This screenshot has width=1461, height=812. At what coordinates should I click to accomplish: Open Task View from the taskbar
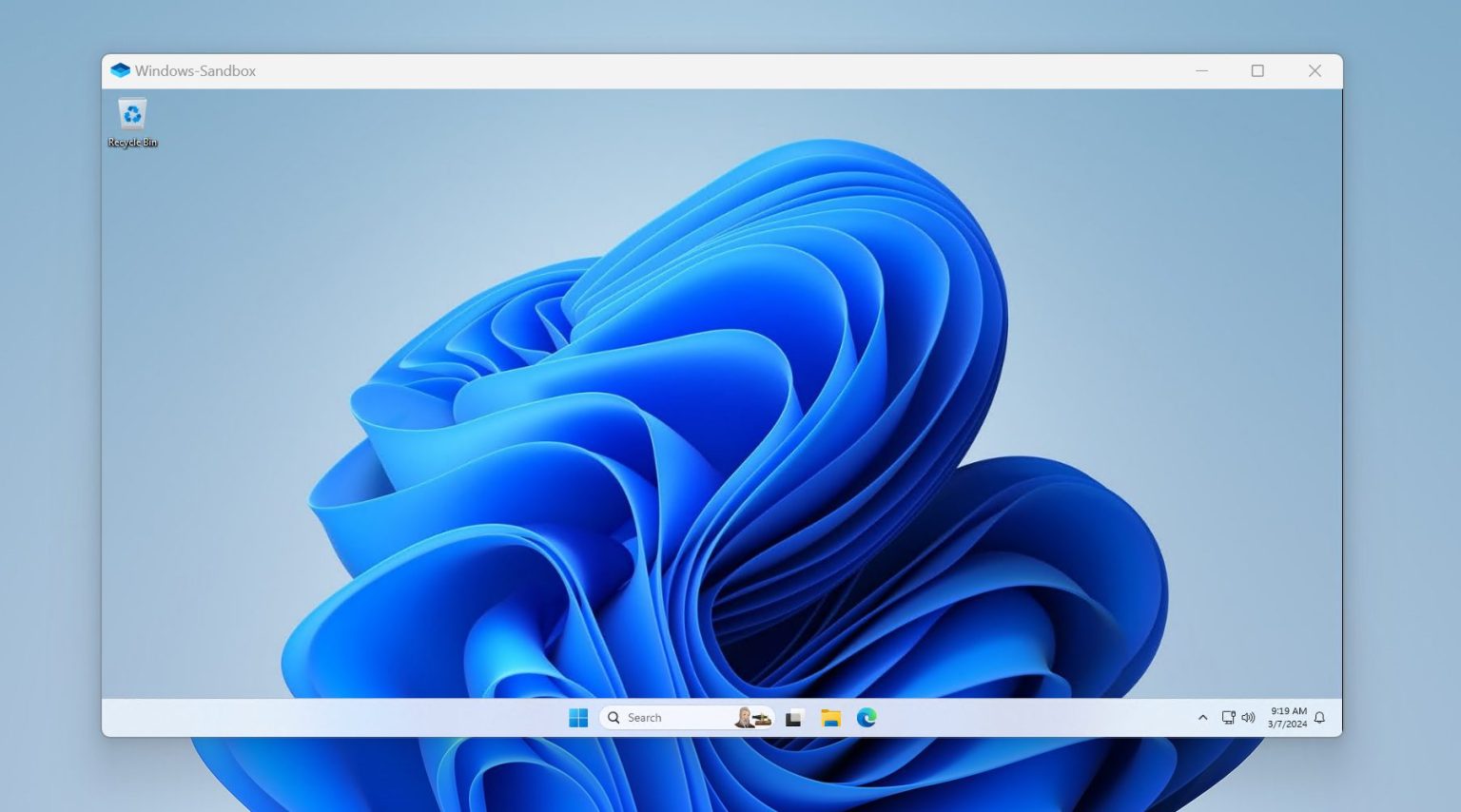pyautogui.click(x=793, y=718)
